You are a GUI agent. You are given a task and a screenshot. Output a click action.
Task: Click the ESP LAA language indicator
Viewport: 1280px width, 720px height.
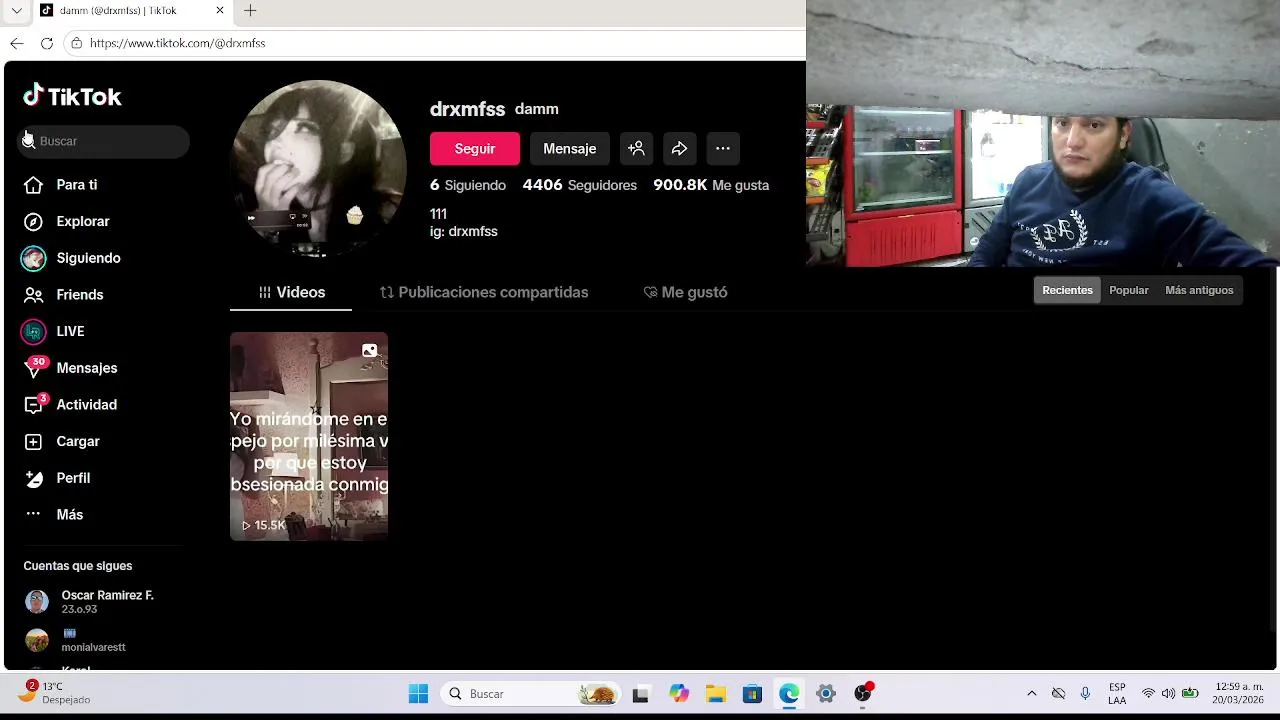pos(1117,694)
